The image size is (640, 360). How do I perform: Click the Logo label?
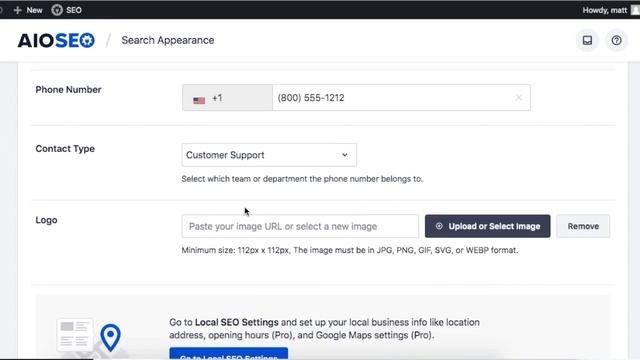pos(46,220)
